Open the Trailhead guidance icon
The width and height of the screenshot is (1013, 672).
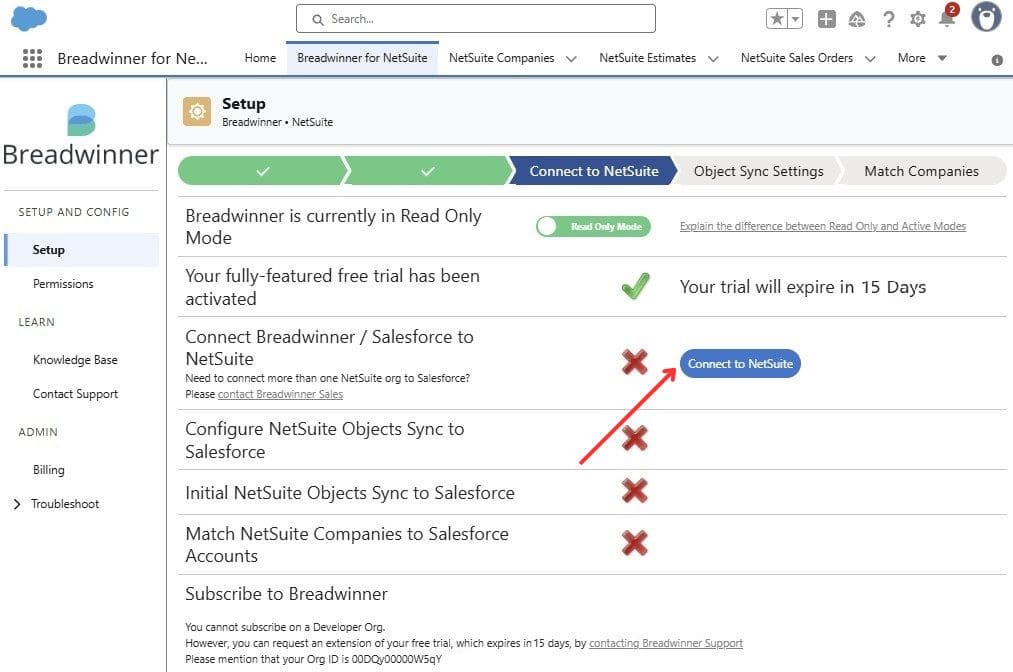857,19
